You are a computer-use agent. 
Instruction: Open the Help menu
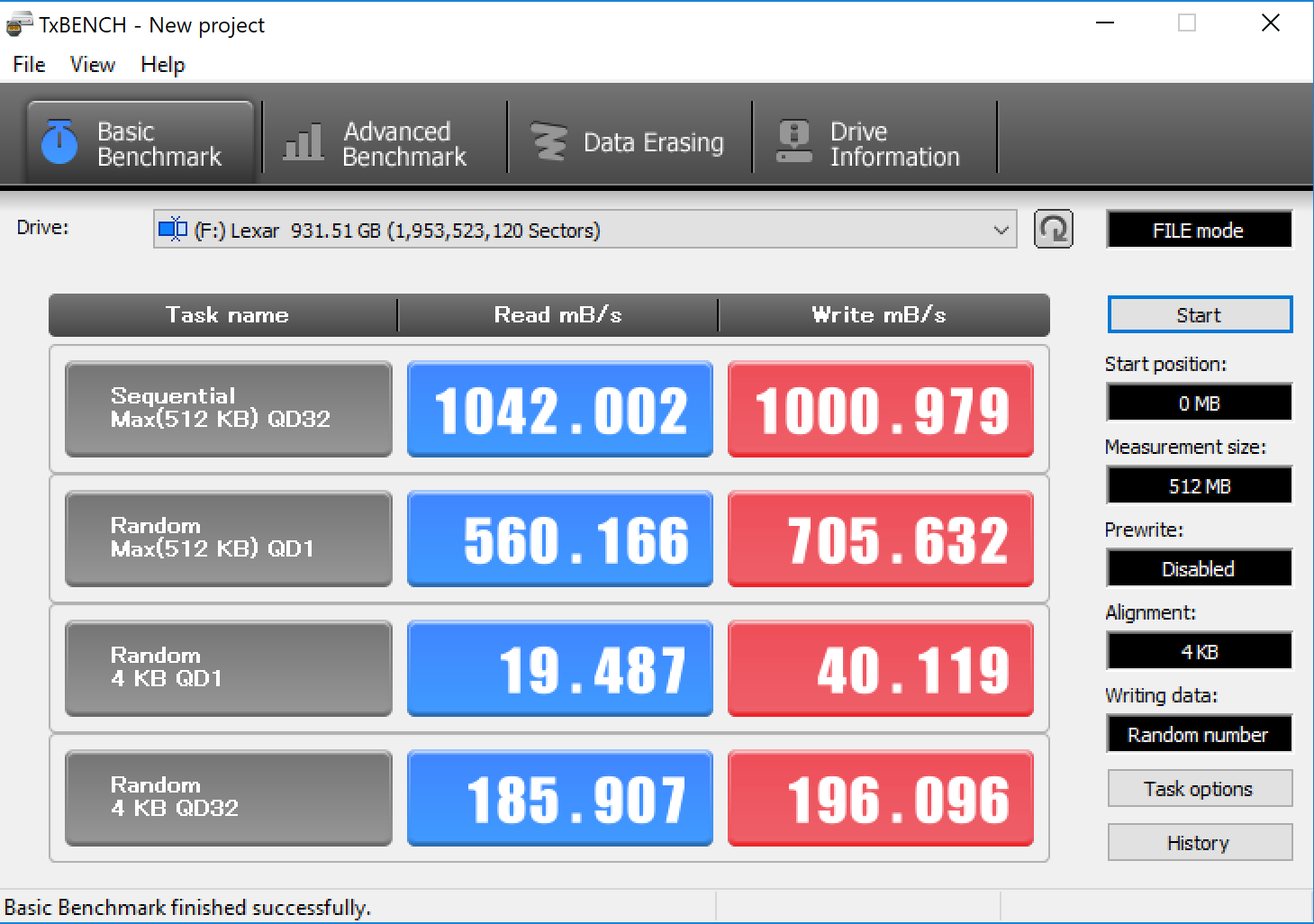(x=162, y=65)
